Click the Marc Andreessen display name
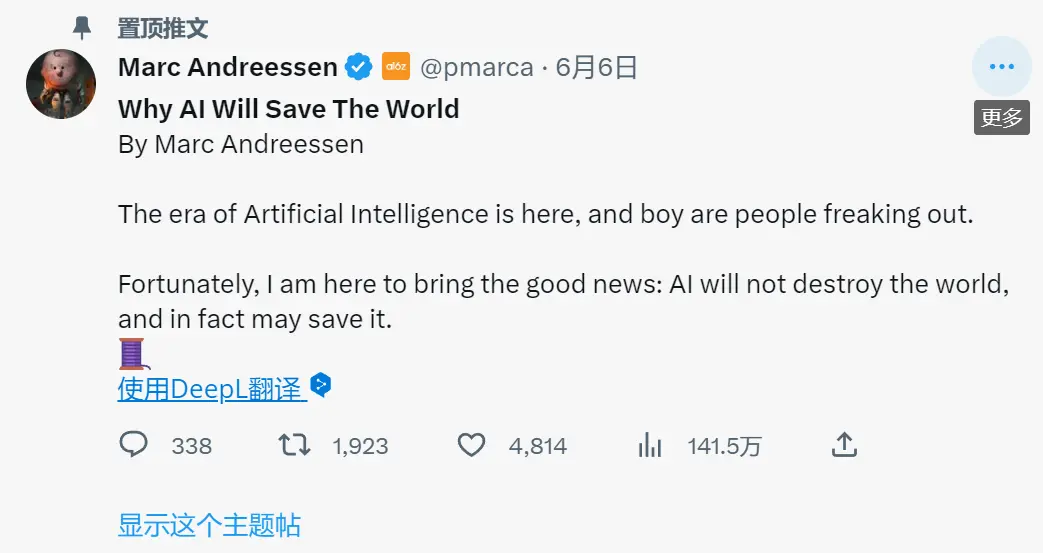 pos(227,67)
